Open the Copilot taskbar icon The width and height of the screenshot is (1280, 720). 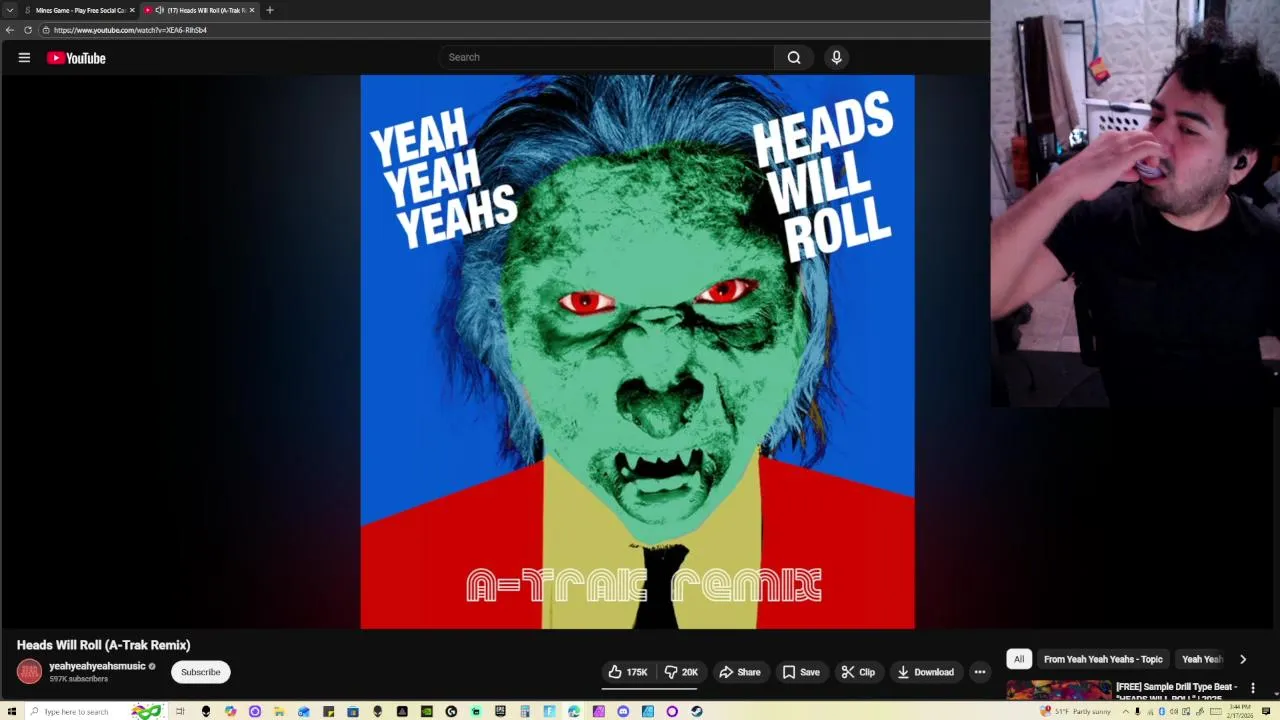pyautogui.click(x=231, y=711)
